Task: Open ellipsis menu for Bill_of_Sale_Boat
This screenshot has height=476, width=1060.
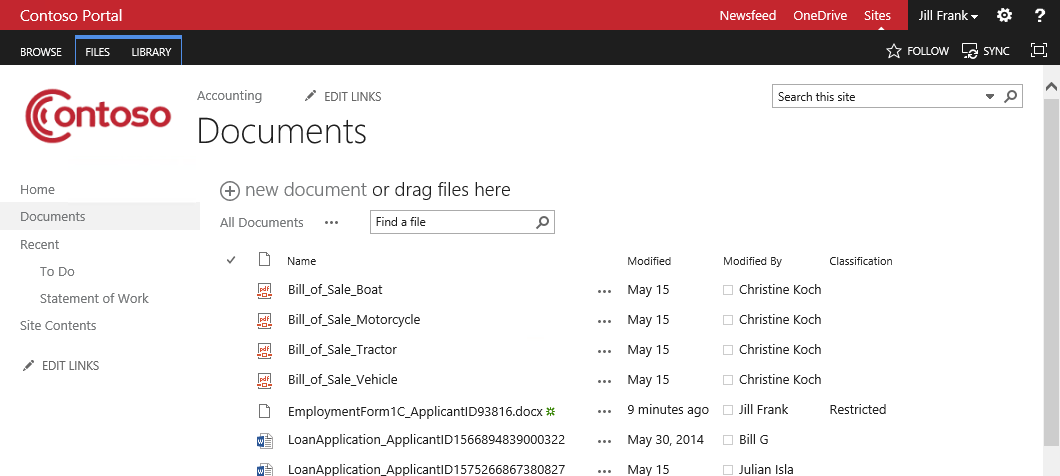Action: click(x=604, y=291)
